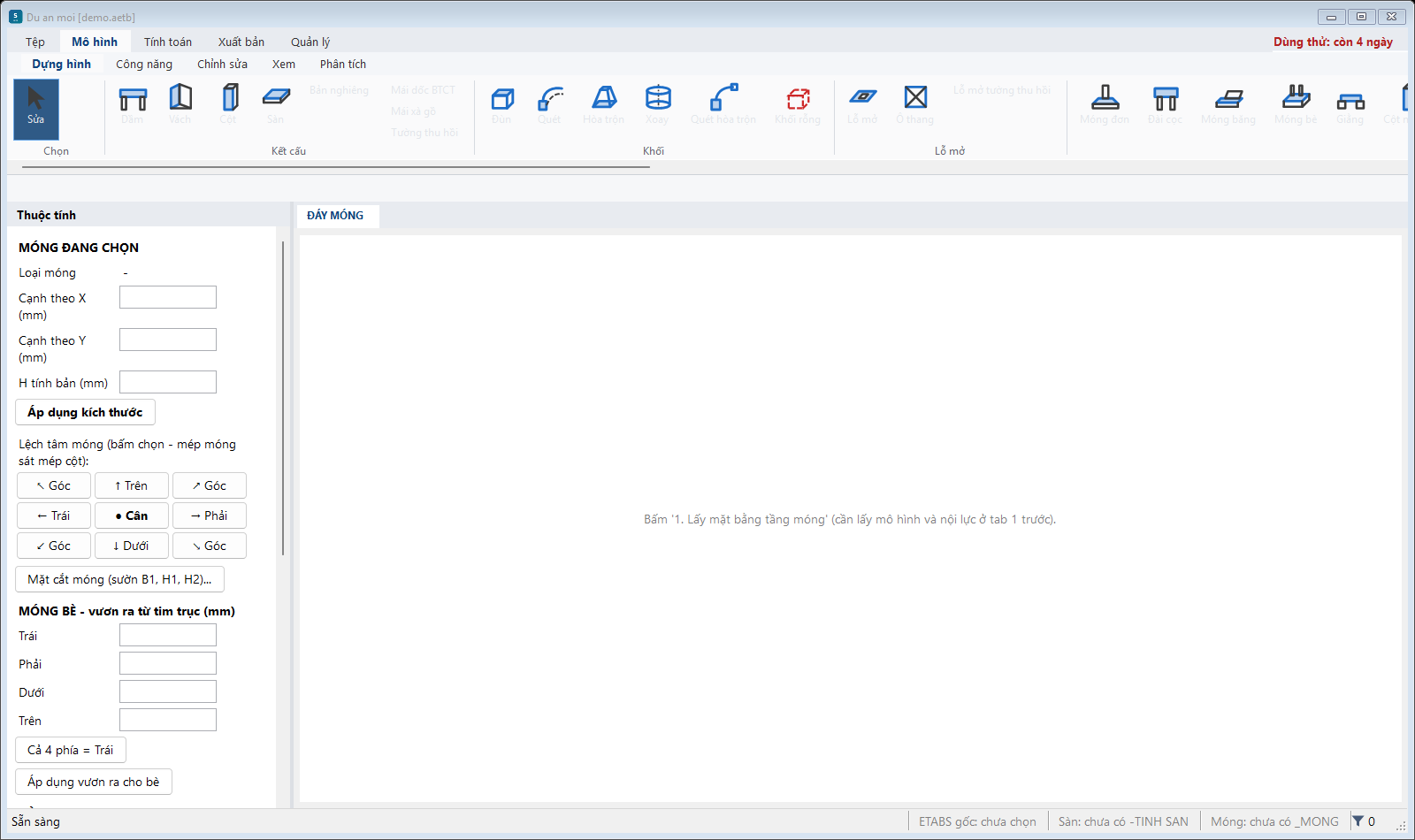Choose the Ô thang stair opening tool

click(x=915, y=105)
